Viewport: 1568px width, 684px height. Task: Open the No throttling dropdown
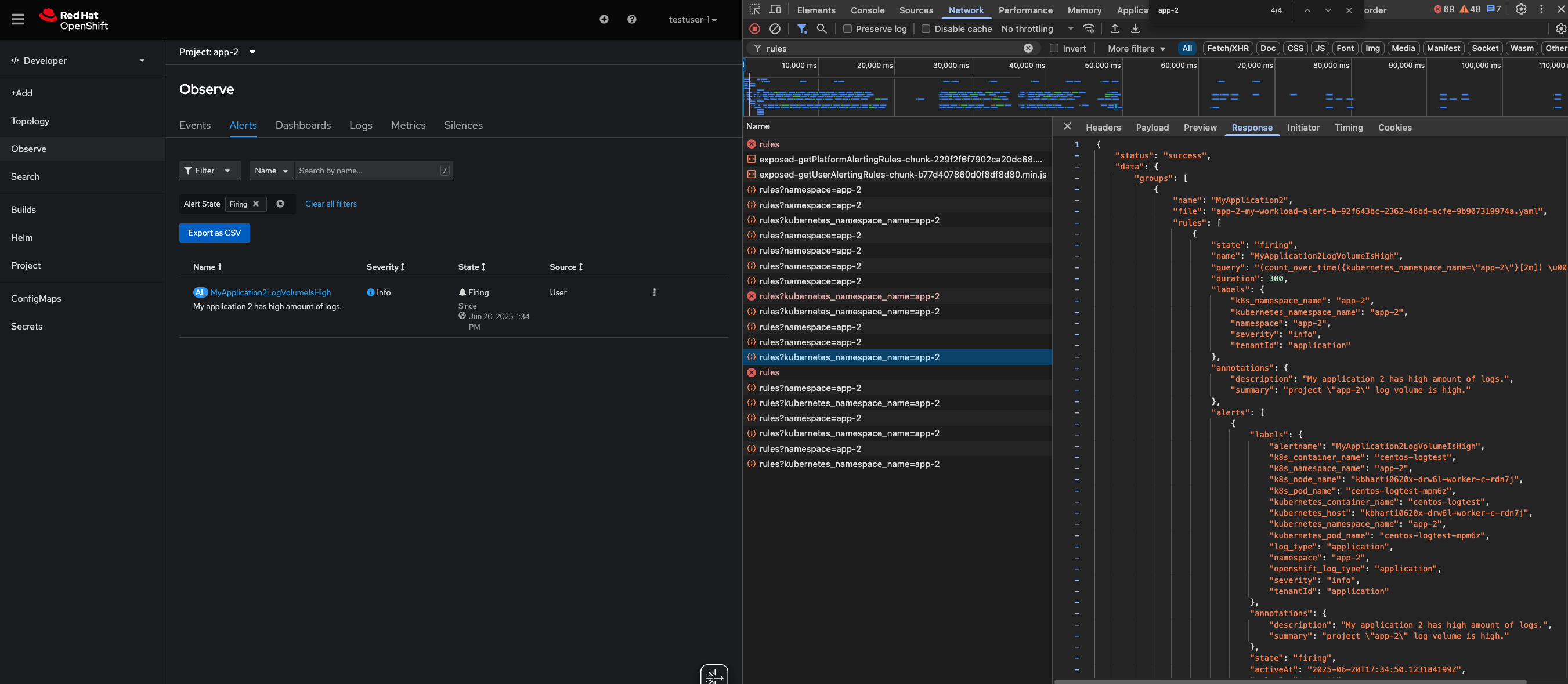point(1036,28)
